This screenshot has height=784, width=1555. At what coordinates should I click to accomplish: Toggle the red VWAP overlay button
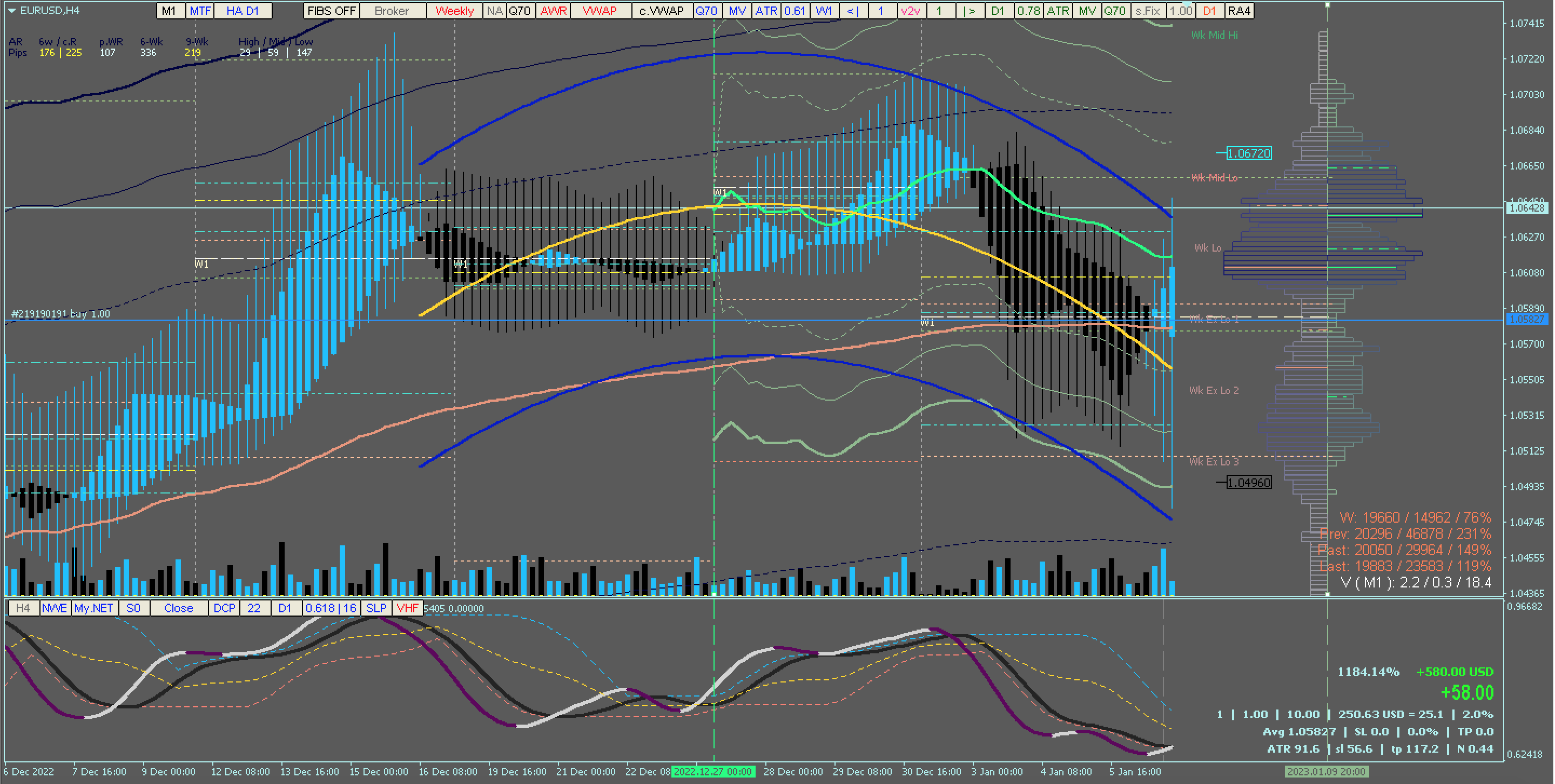click(x=600, y=11)
